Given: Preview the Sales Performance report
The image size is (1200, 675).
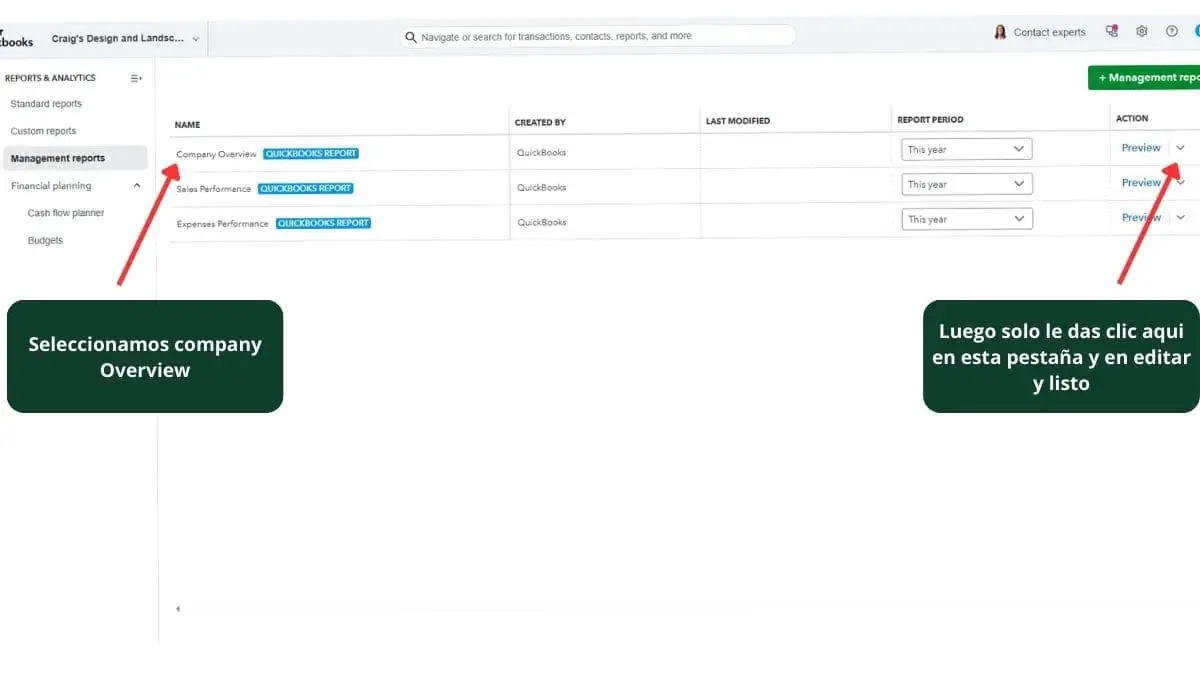Looking at the screenshot, I should click(x=1141, y=183).
